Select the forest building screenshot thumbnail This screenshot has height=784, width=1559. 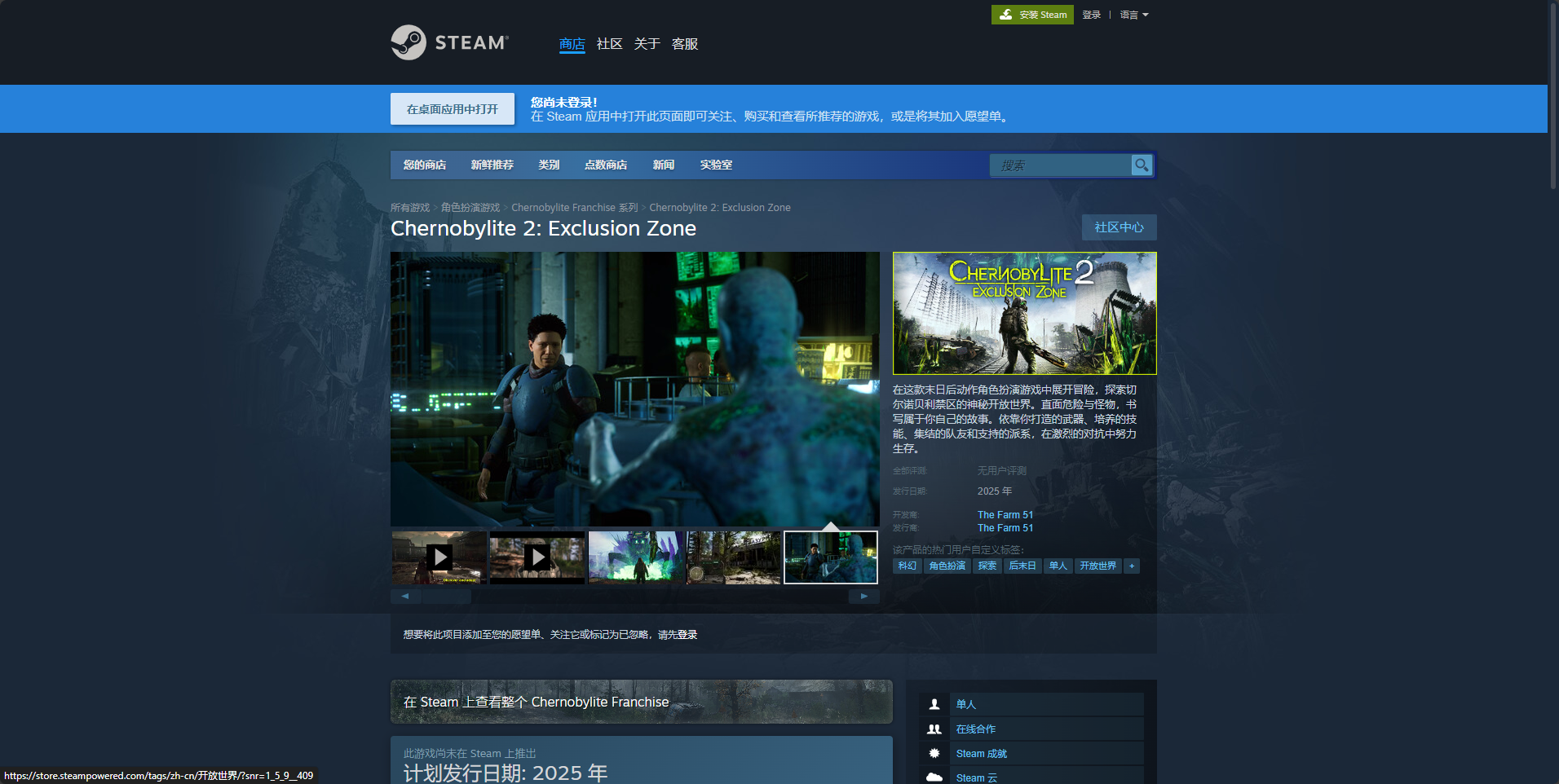coord(733,557)
